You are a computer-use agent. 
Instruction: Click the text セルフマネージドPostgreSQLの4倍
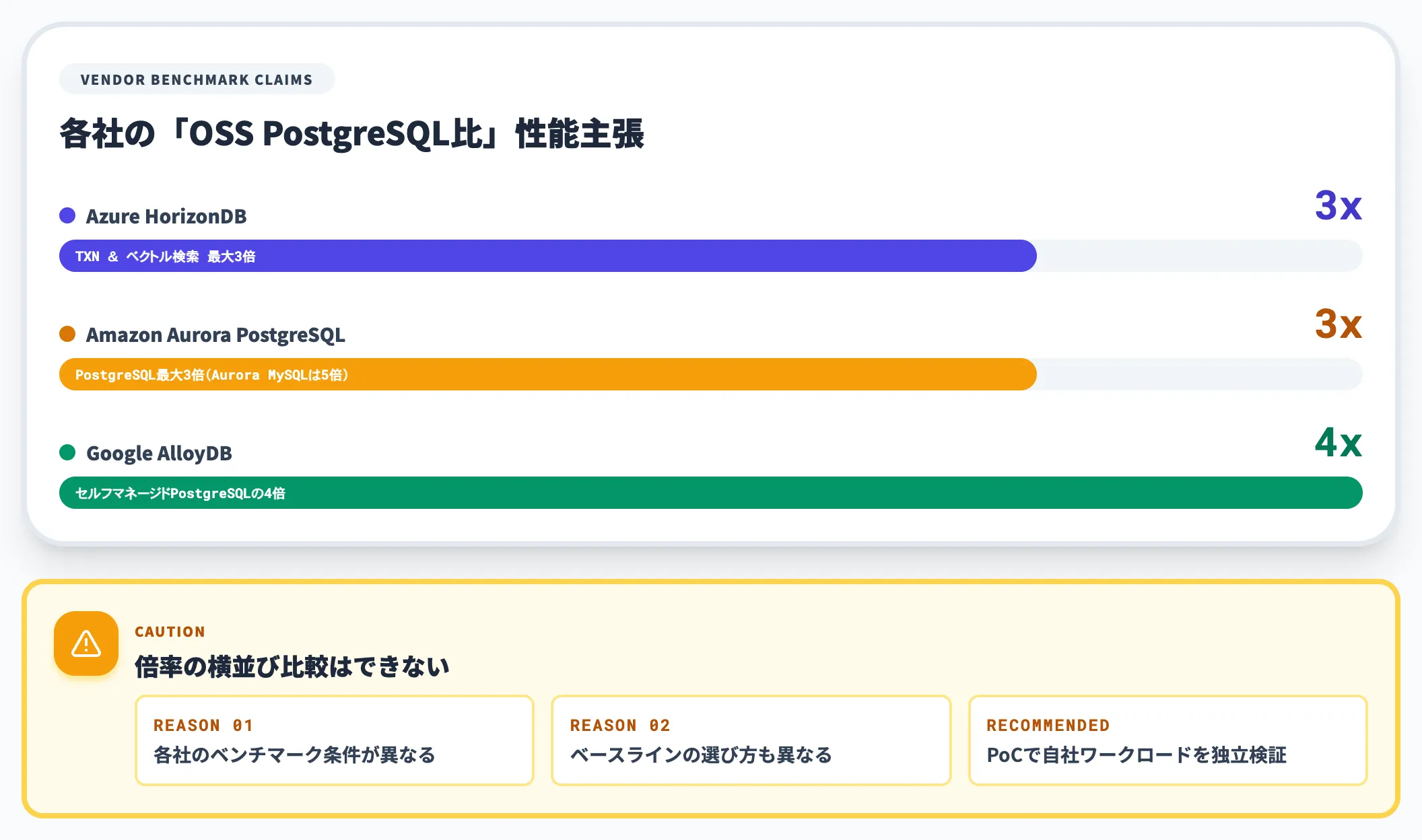(x=180, y=493)
